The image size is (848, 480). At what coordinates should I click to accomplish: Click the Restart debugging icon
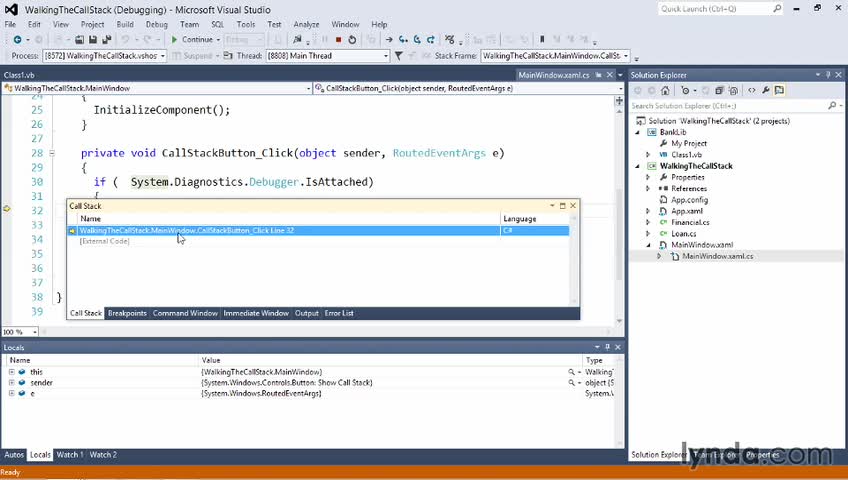point(352,39)
